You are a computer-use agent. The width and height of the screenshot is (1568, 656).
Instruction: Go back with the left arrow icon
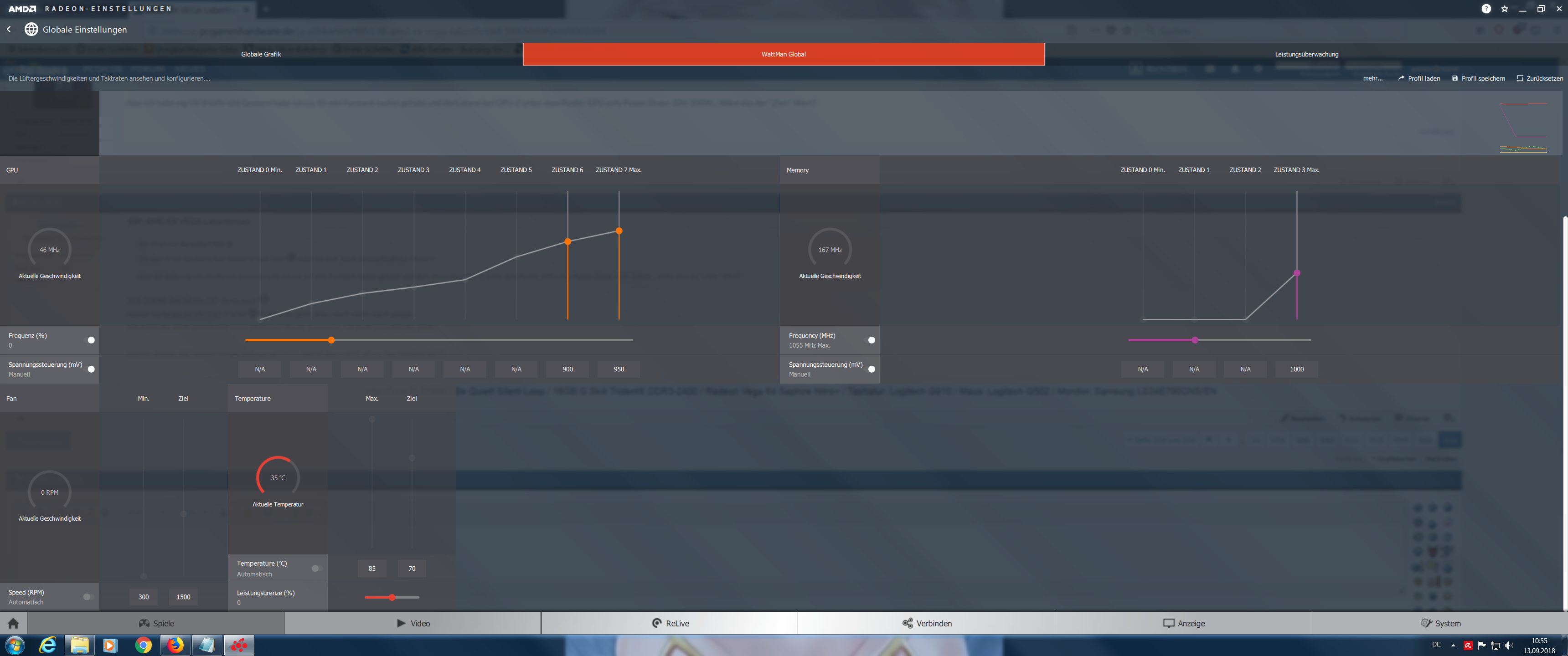pos(9,29)
